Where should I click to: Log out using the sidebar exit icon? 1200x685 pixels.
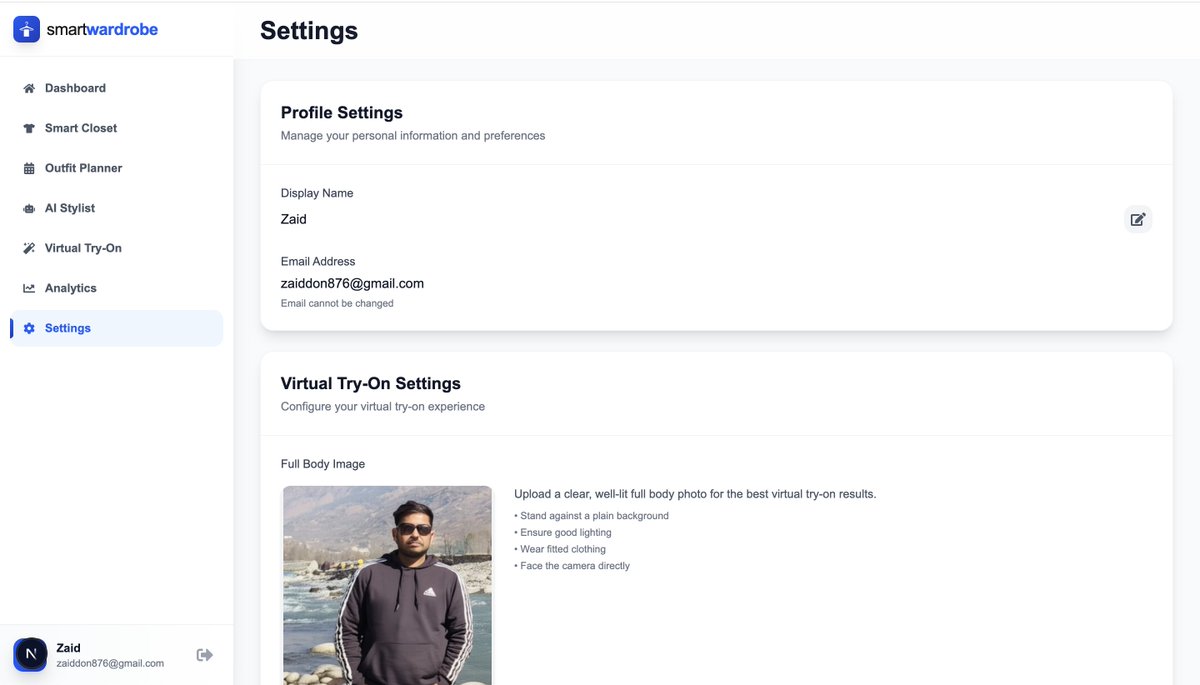(x=205, y=655)
